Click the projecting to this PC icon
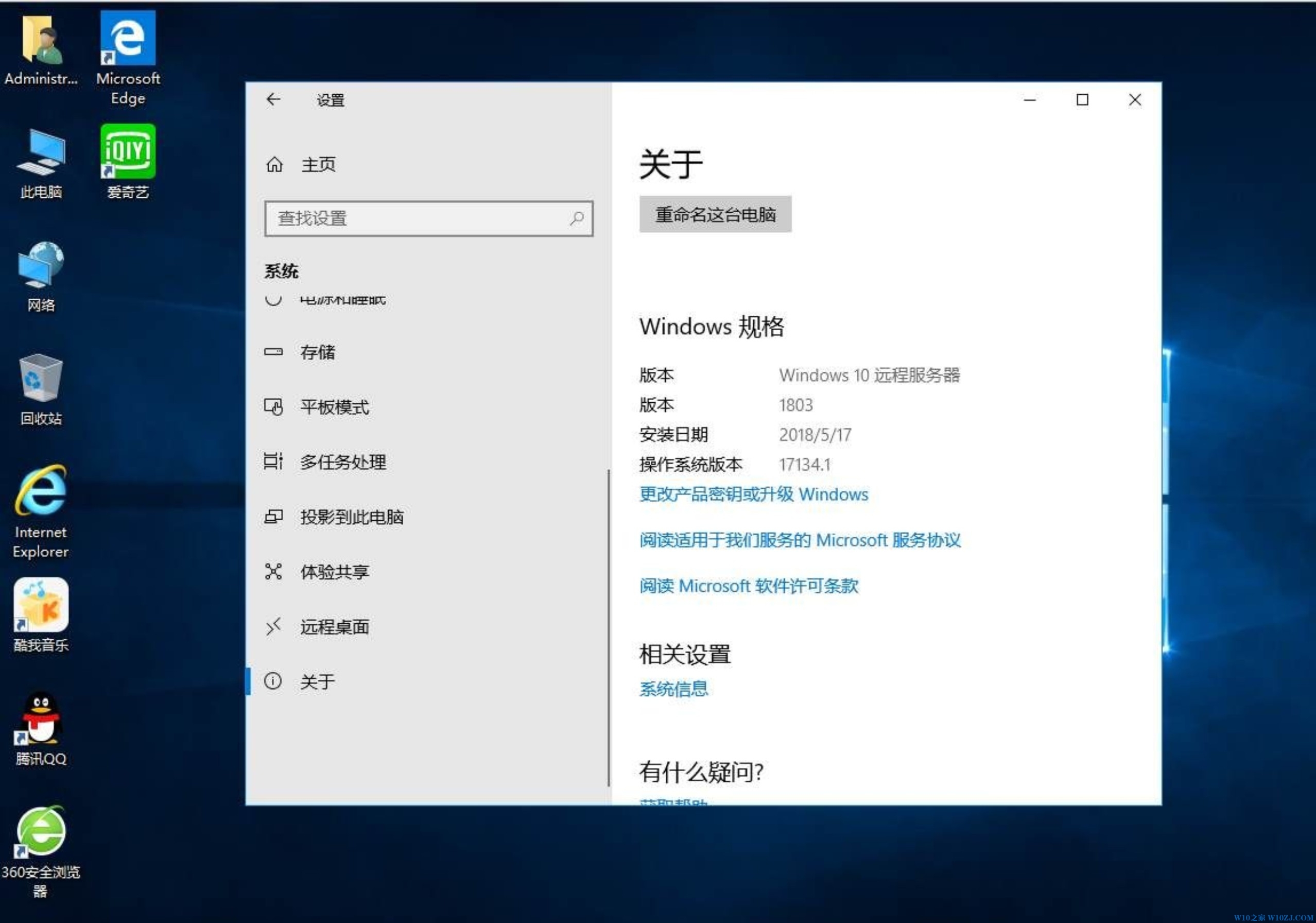 coord(273,517)
